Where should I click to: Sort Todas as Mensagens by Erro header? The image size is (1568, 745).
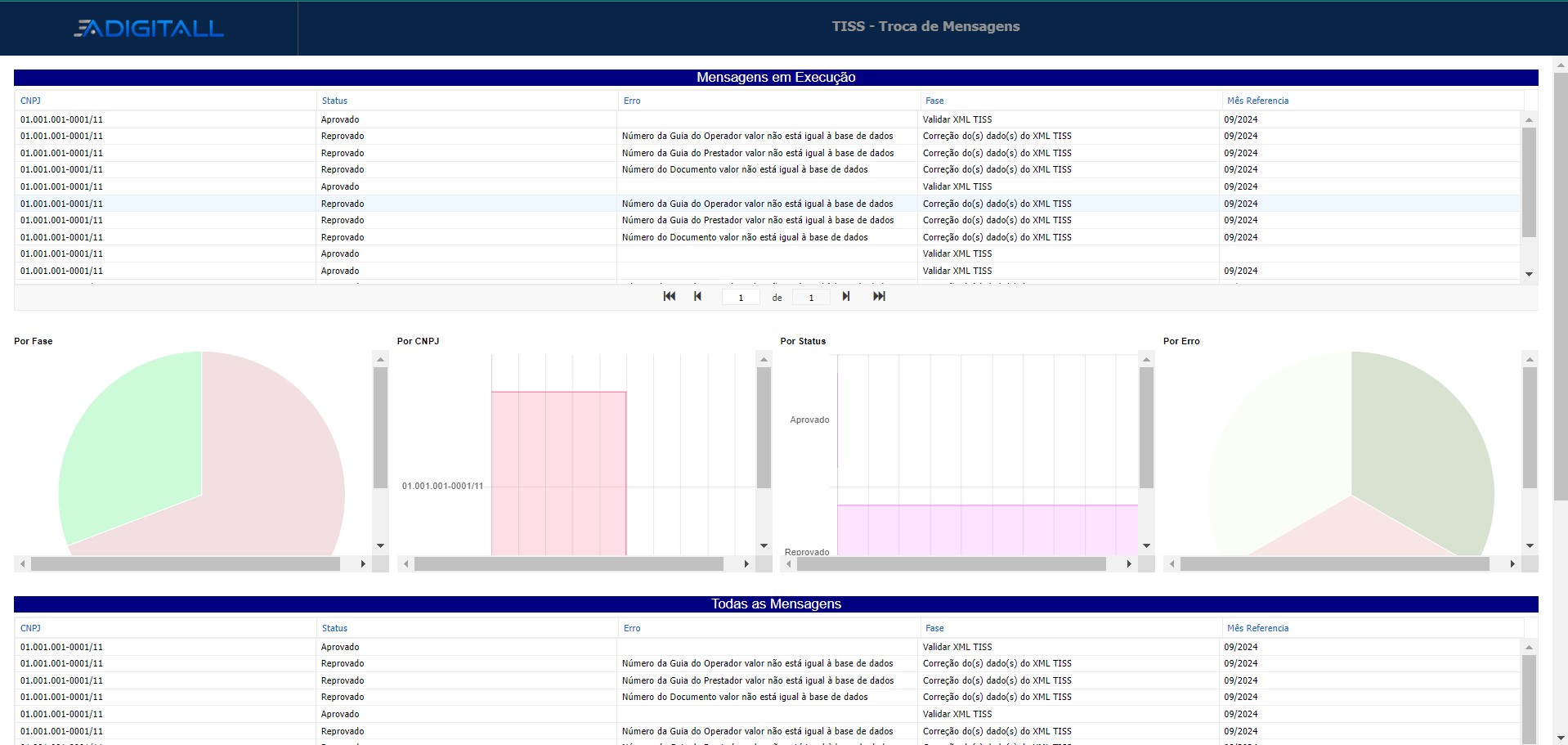point(632,628)
